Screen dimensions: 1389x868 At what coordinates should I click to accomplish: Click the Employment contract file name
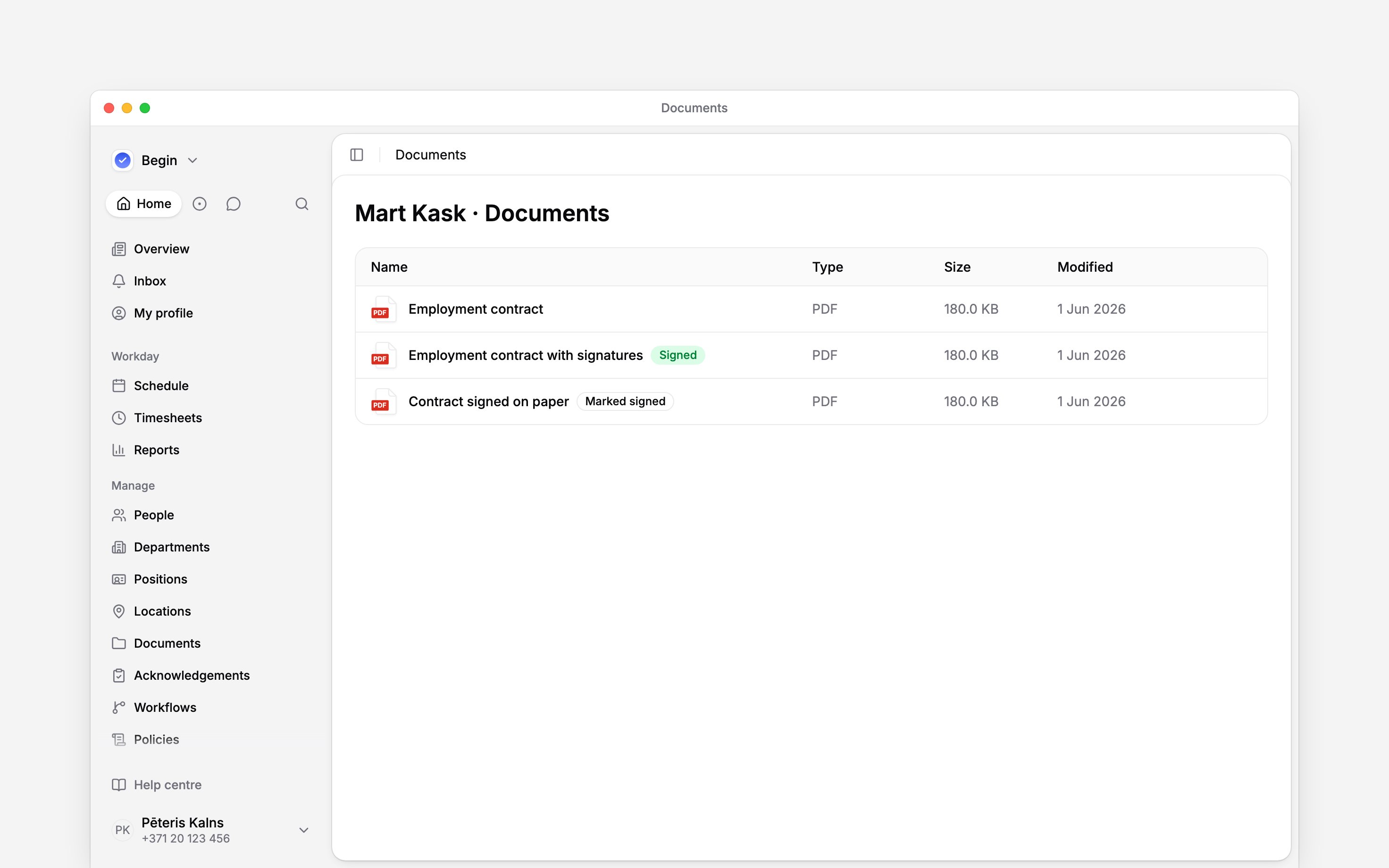(475, 309)
